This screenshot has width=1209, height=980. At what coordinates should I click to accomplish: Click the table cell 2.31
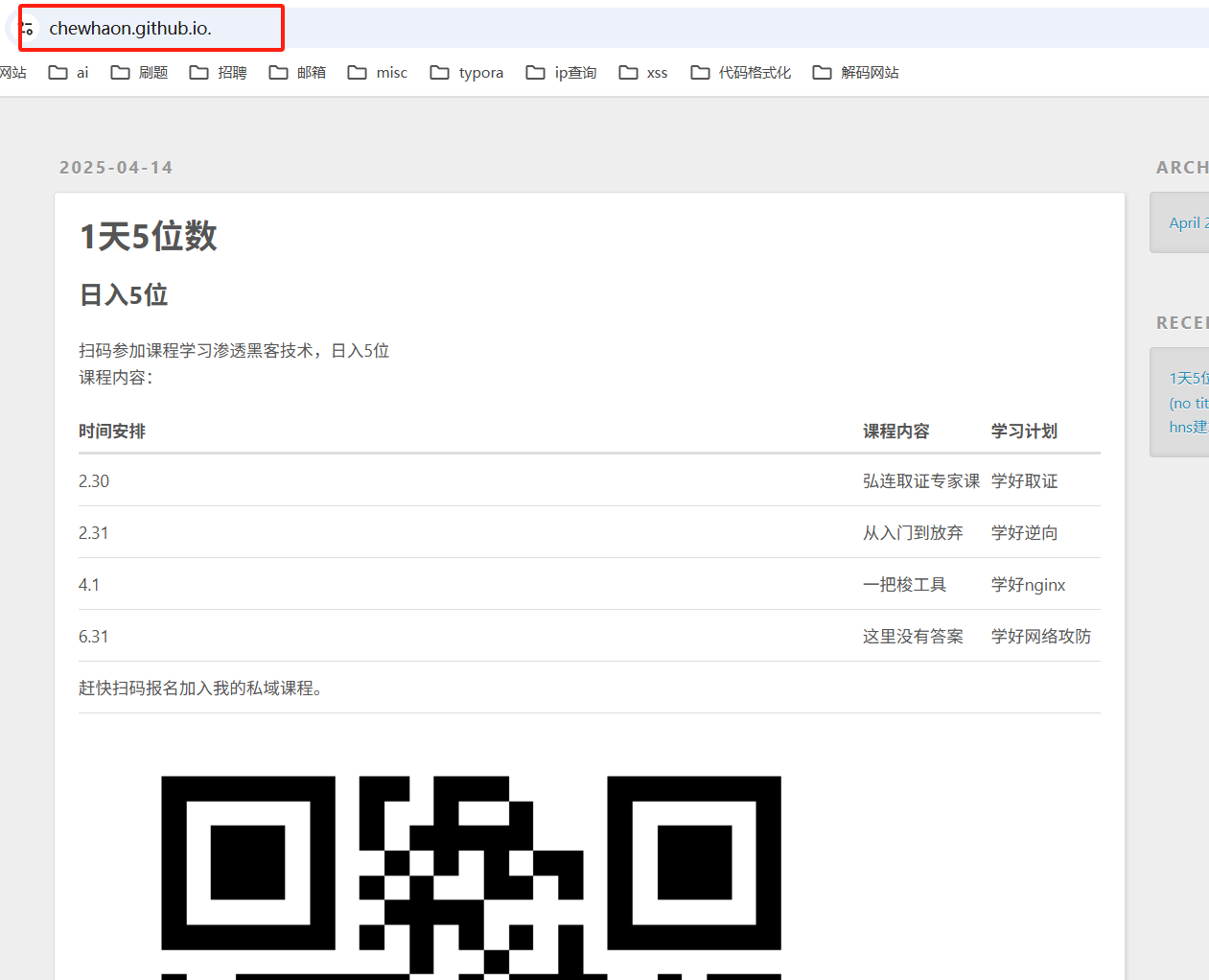click(94, 533)
